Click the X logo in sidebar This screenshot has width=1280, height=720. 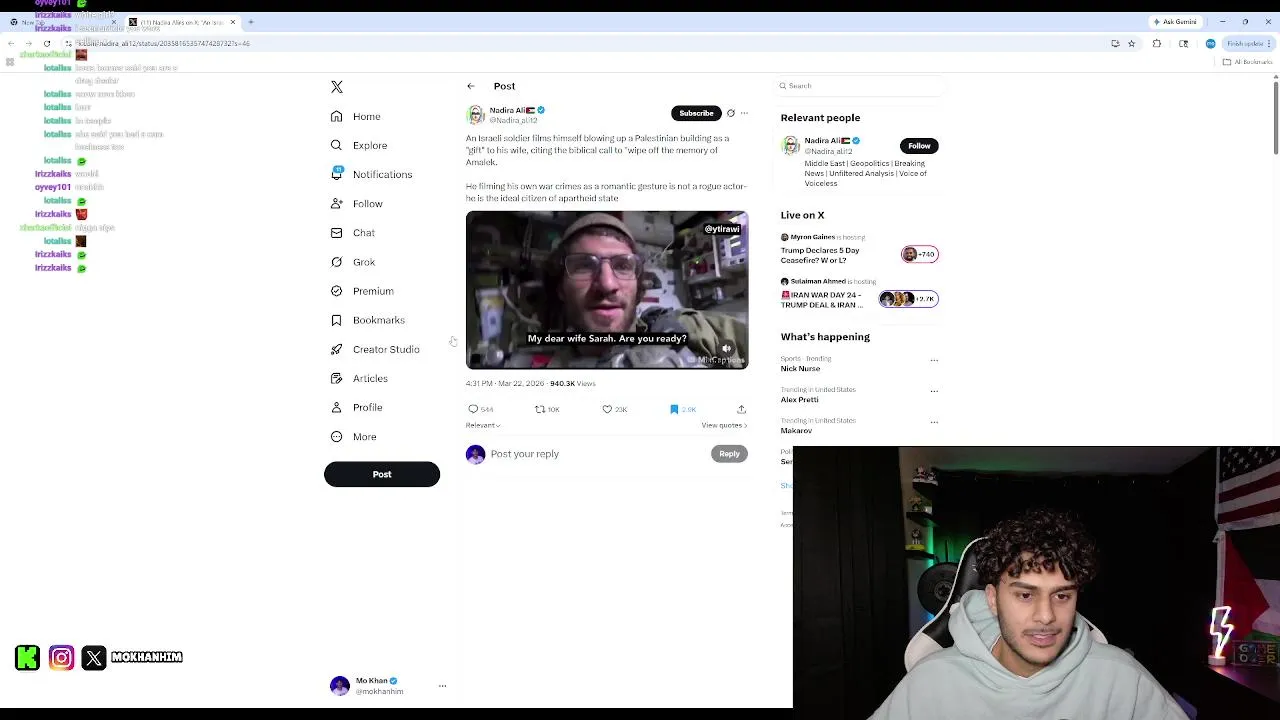(337, 87)
